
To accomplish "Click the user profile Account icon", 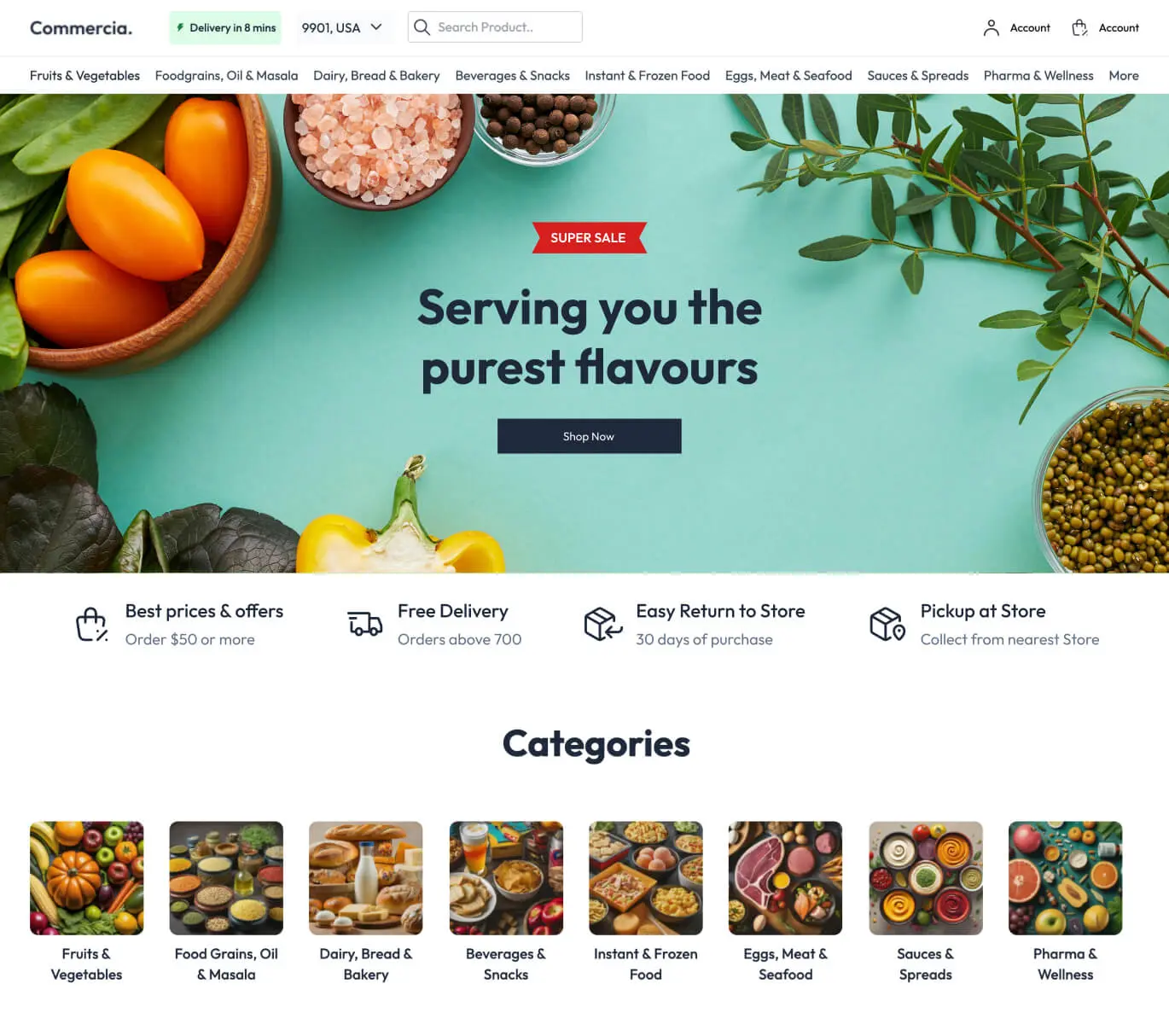I will pyautogui.click(x=991, y=28).
